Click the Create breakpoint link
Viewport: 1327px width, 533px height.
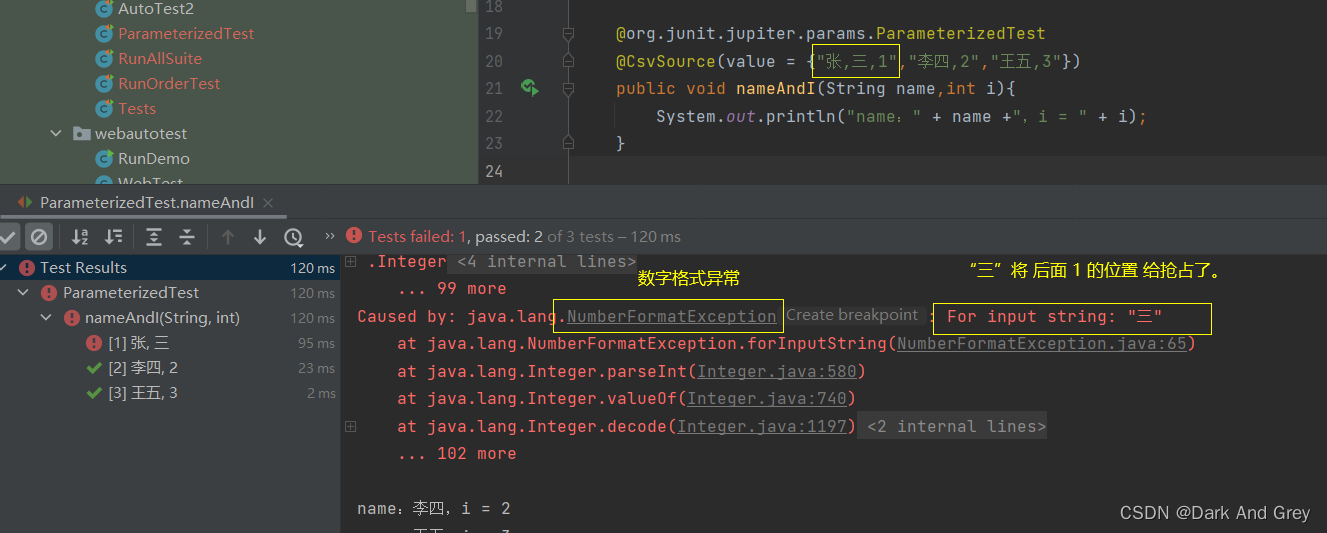pos(851,315)
